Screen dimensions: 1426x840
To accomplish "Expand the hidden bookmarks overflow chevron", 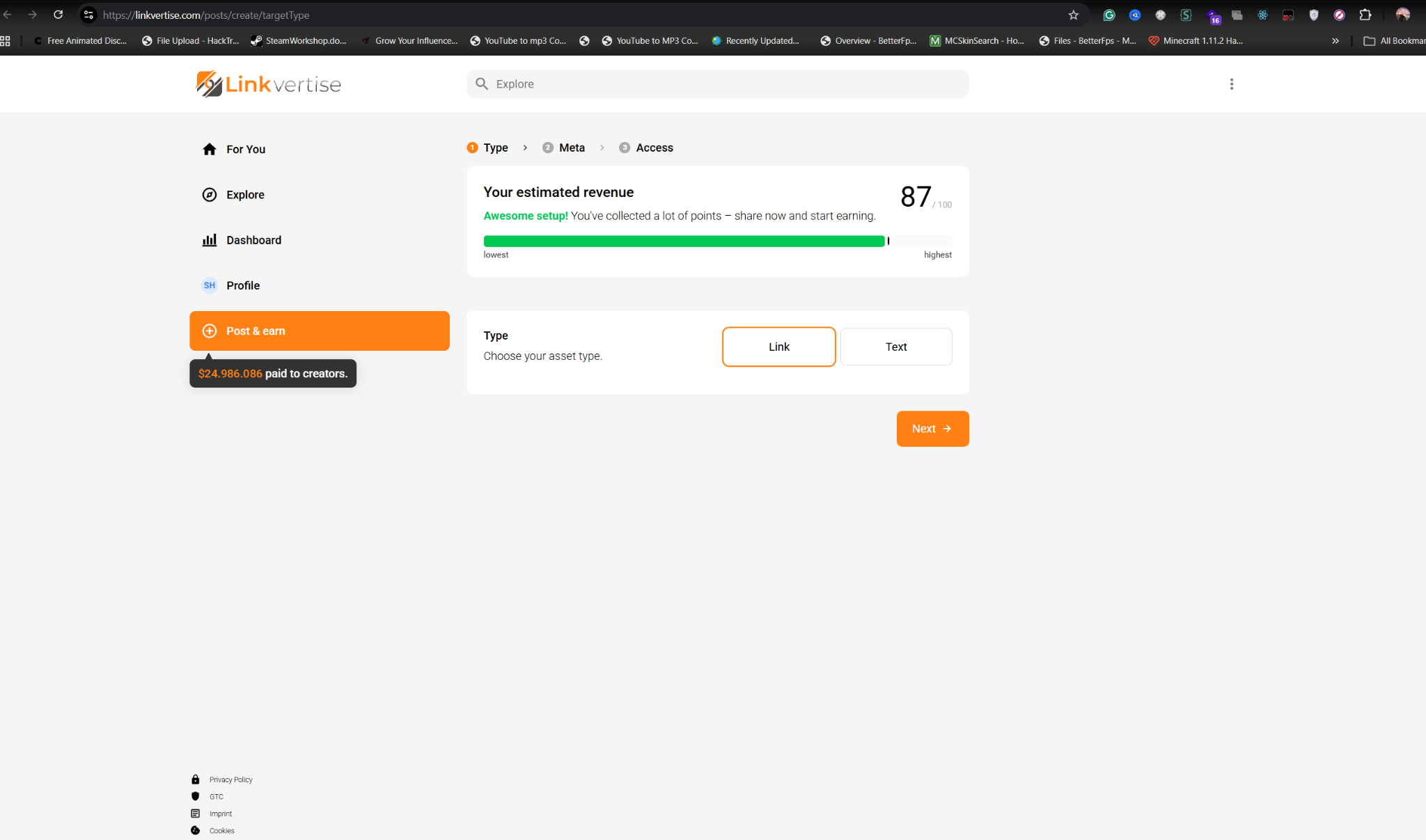I will 1335,41.
